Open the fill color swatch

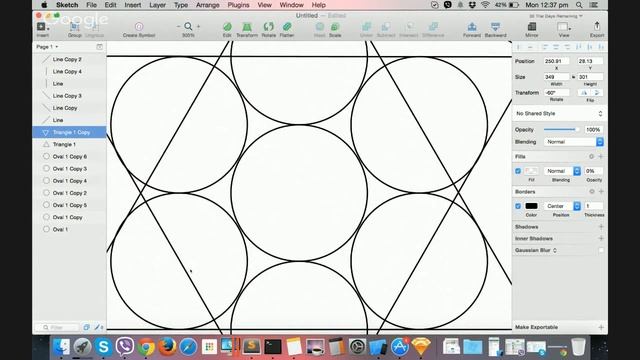[531, 171]
